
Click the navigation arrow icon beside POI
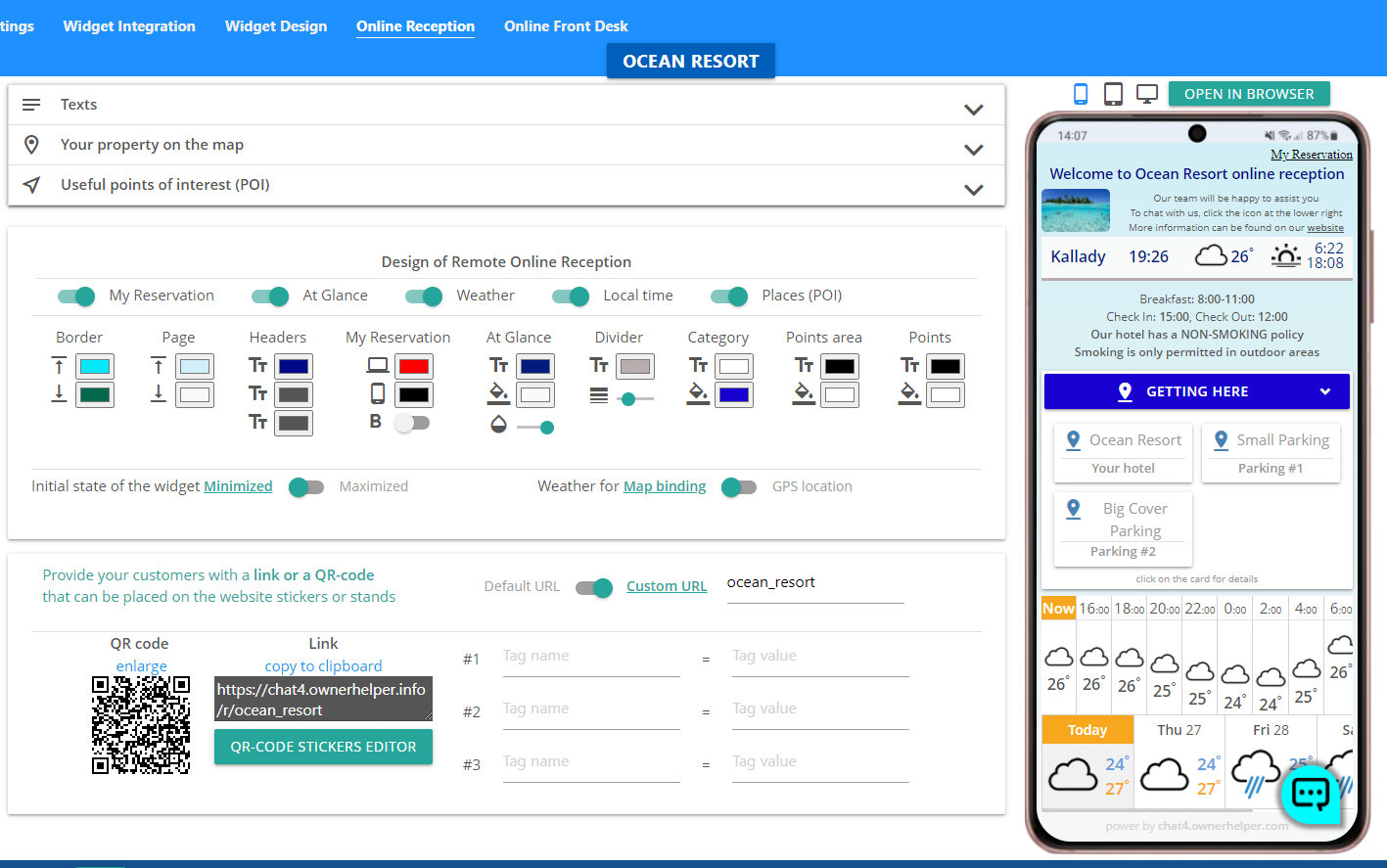point(32,185)
